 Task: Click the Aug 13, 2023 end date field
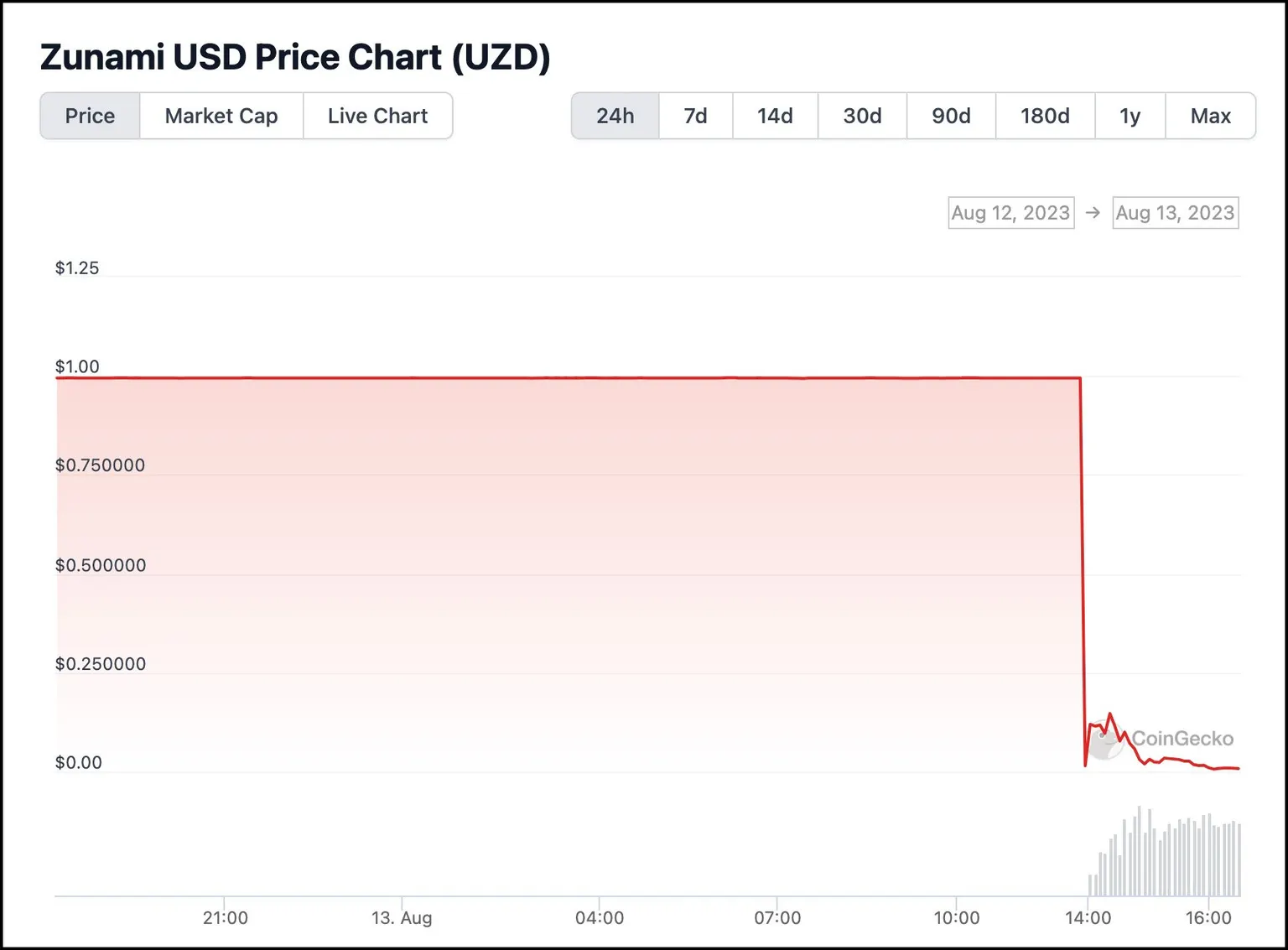tap(1175, 212)
